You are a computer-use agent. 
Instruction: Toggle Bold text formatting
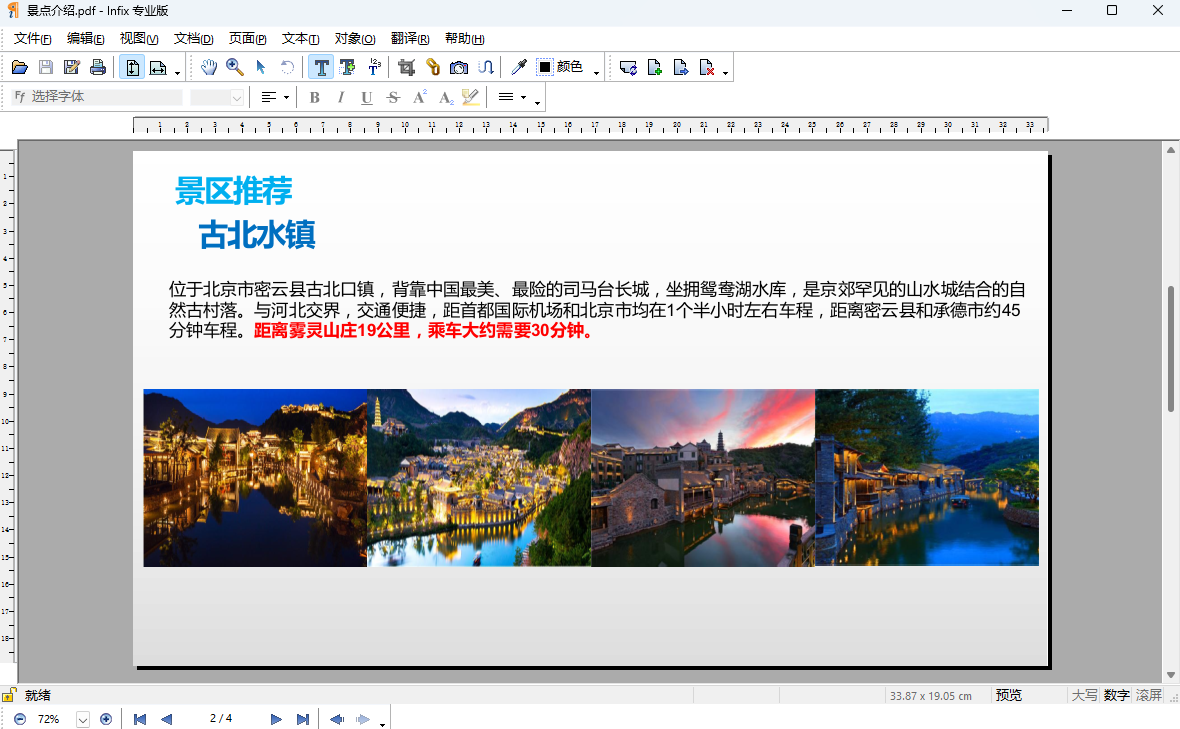pos(314,97)
